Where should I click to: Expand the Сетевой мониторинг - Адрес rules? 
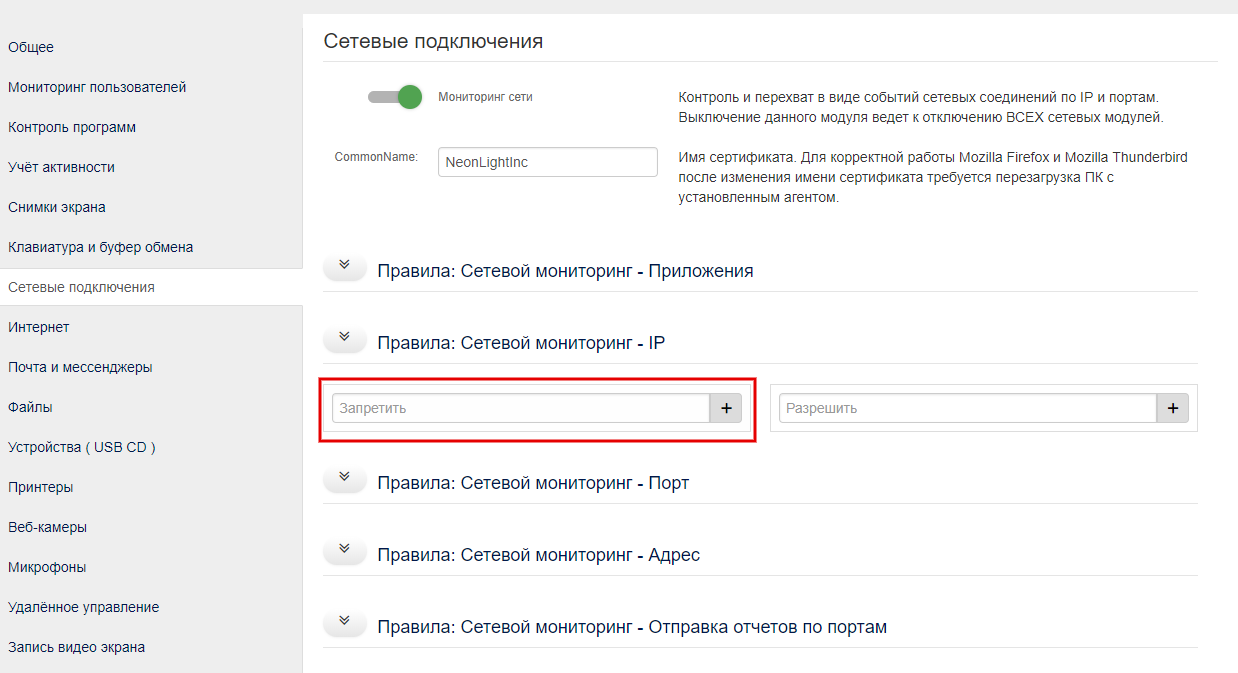[344, 550]
